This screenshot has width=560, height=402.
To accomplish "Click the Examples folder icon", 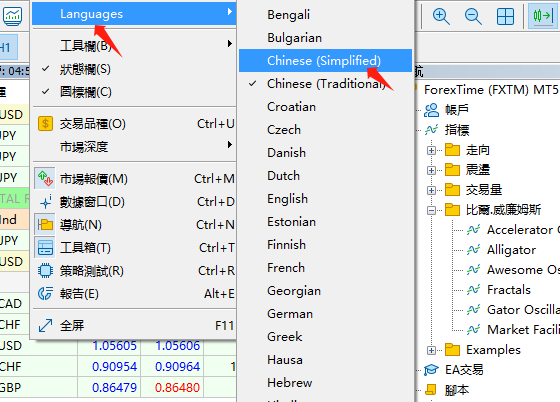I will pyautogui.click(x=452, y=350).
